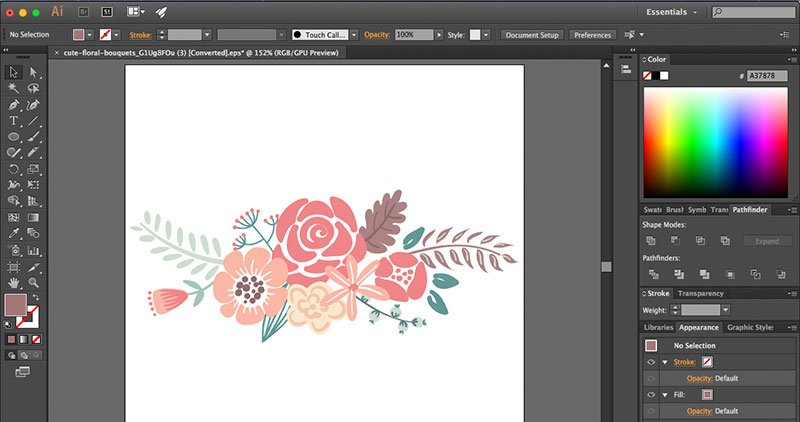800x422 pixels.
Task: Select the Column Graph tool
Action: (34, 250)
